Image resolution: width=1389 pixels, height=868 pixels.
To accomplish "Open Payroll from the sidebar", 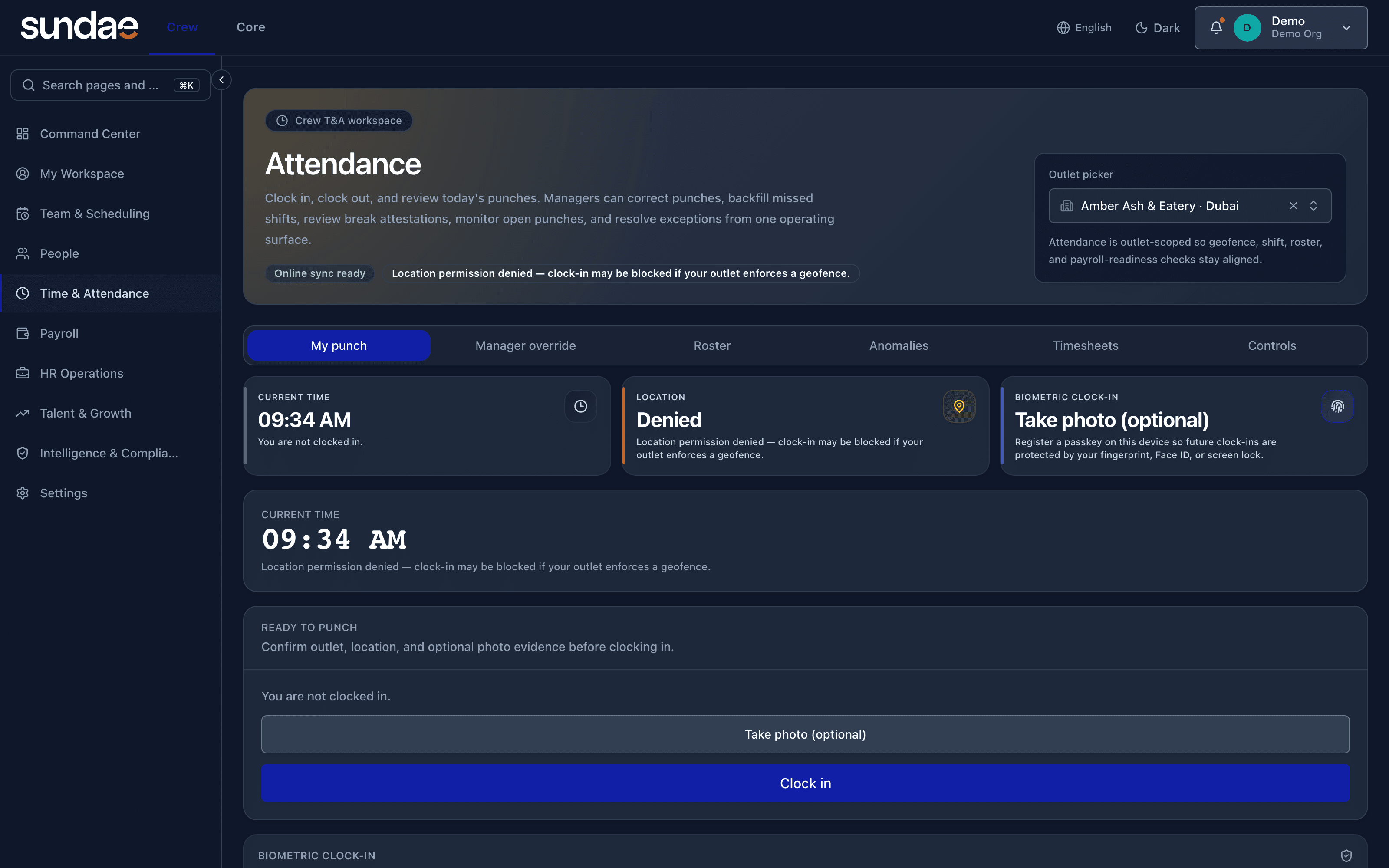I will [x=111, y=333].
